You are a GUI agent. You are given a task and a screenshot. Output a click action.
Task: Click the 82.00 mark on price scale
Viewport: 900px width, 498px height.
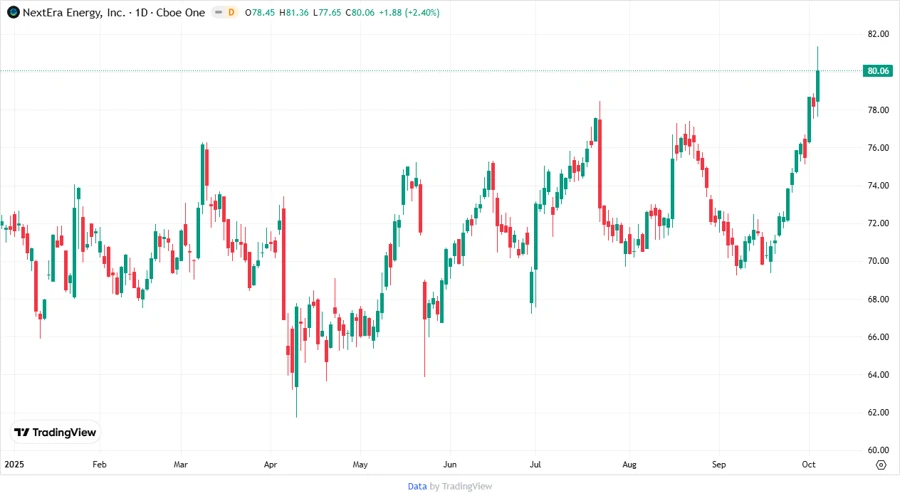(878, 34)
